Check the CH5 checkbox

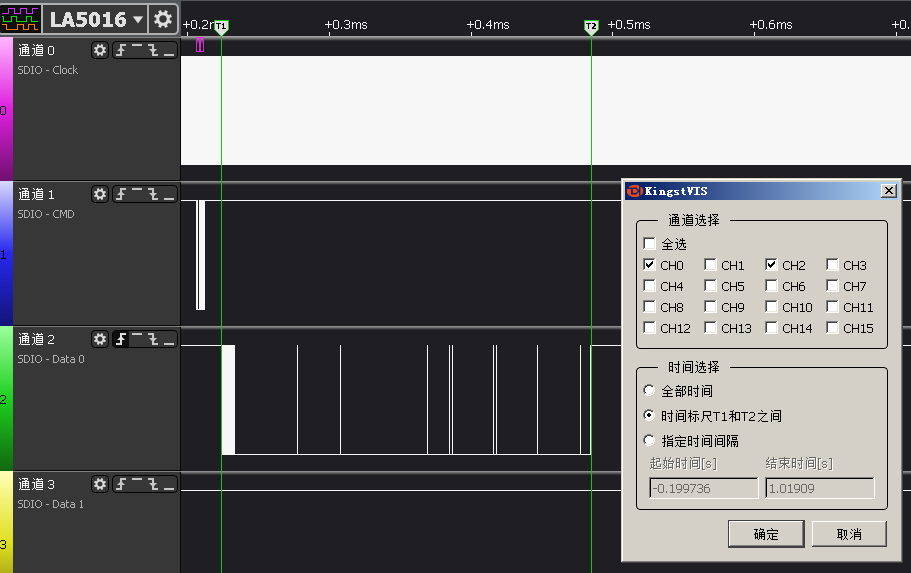point(710,286)
